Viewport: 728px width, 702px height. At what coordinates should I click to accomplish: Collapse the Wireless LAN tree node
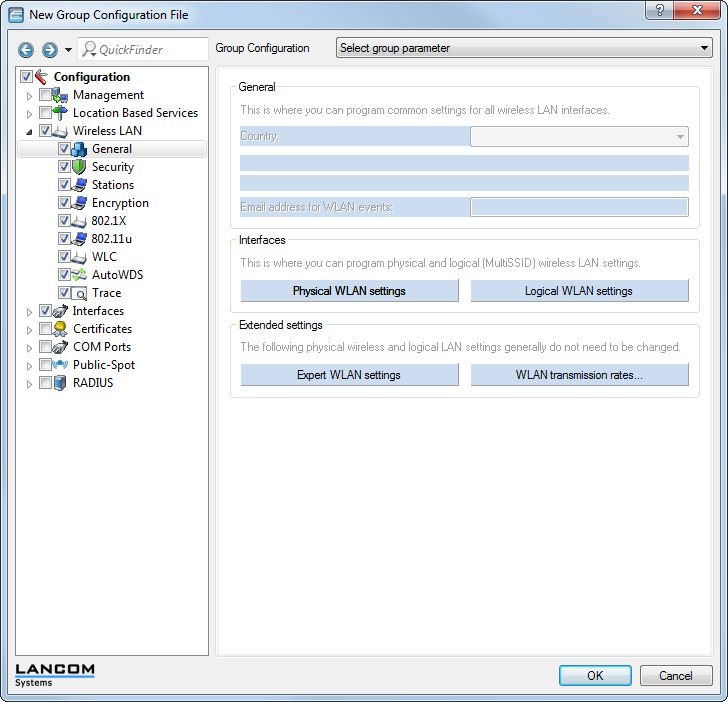[30, 131]
